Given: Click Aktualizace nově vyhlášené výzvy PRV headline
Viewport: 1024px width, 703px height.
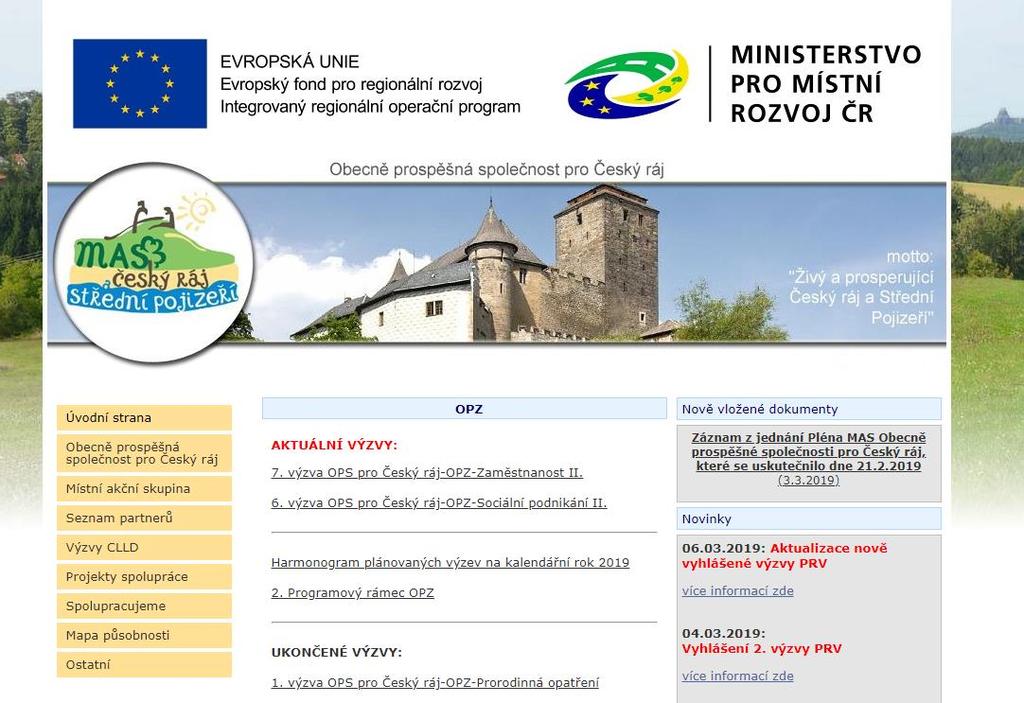Looking at the screenshot, I should point(785,556).
